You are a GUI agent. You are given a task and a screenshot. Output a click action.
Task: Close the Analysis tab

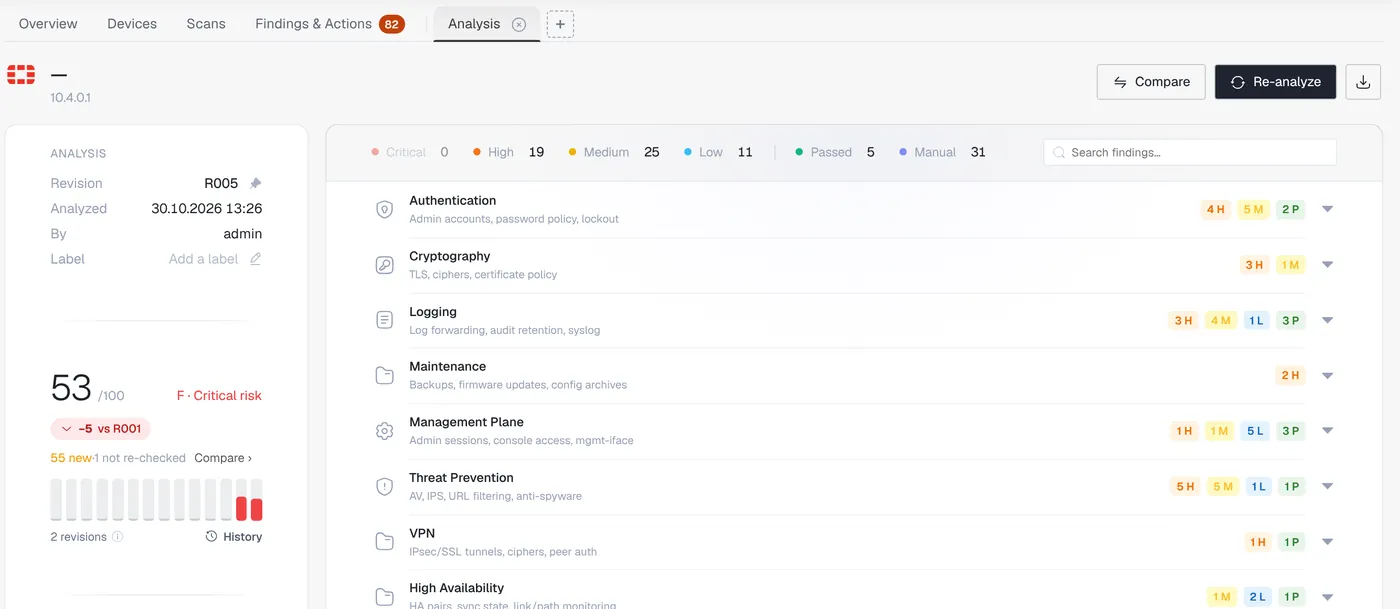[x=519, y=25]
